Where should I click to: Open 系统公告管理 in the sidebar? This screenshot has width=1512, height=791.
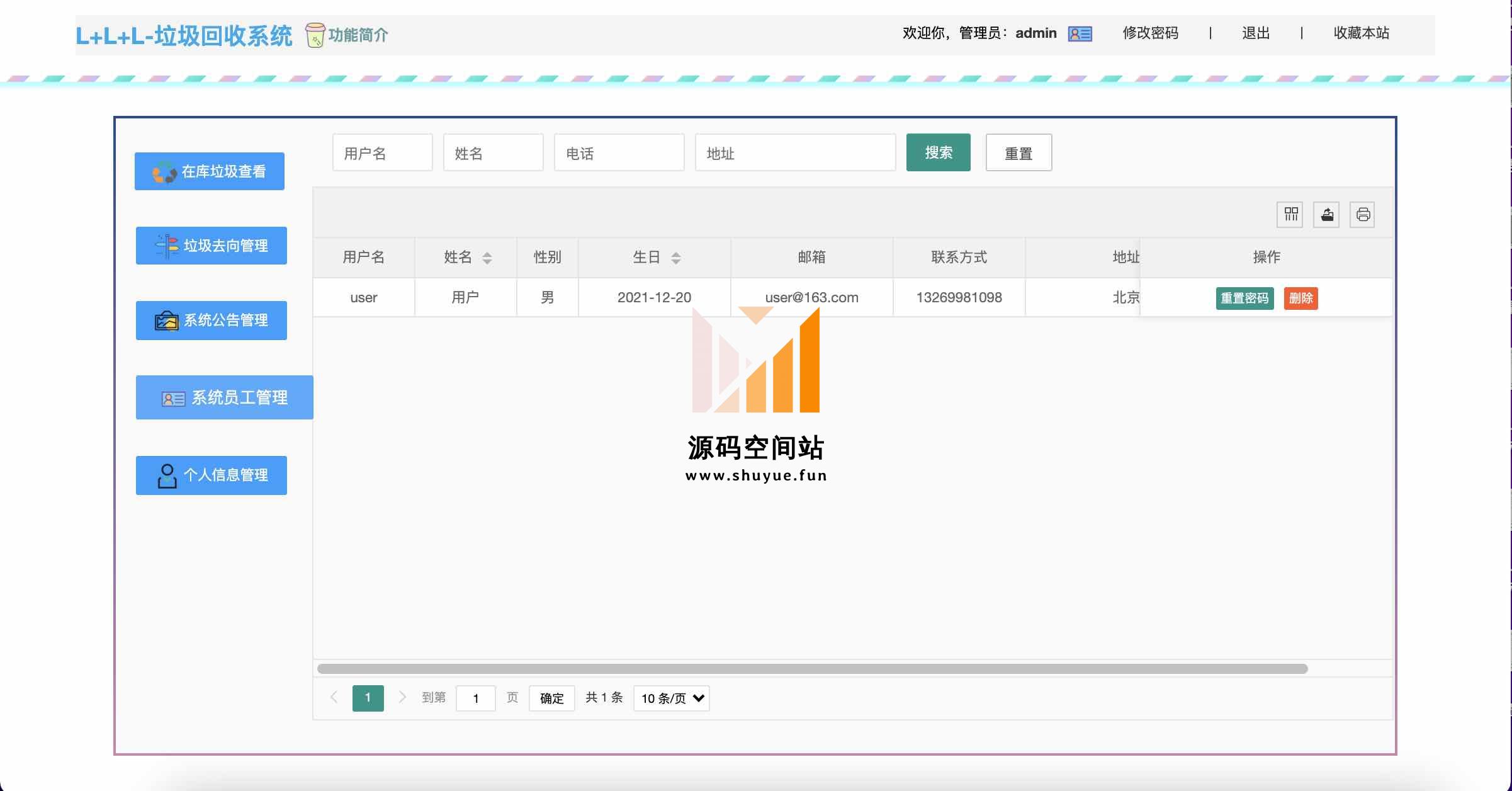point(212,321)
